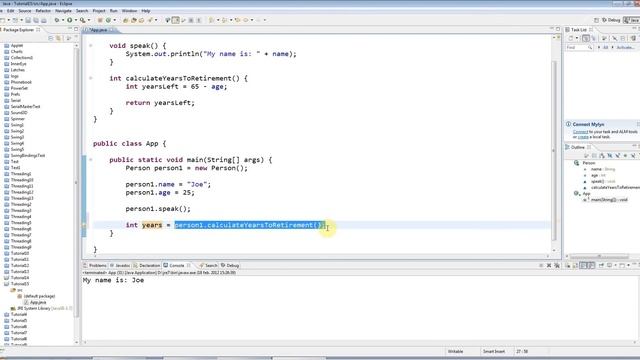Click the Run External Tools icon

pyautogui.click(x=82, y=20)
